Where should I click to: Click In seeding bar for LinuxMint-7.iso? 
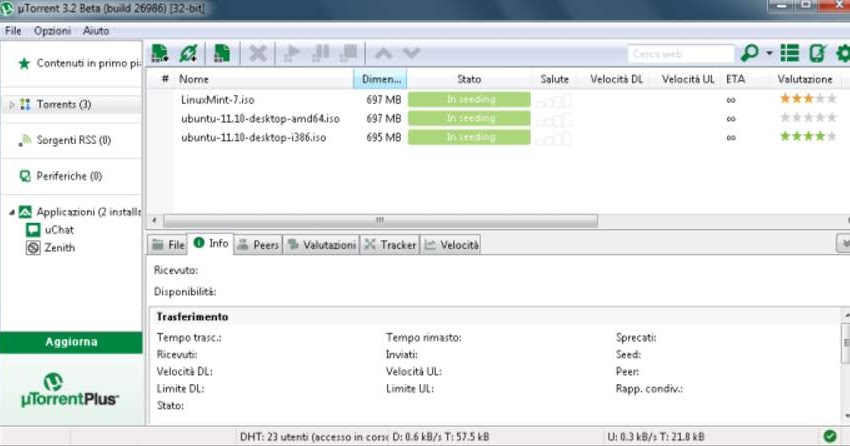click(x=469, y=100)
